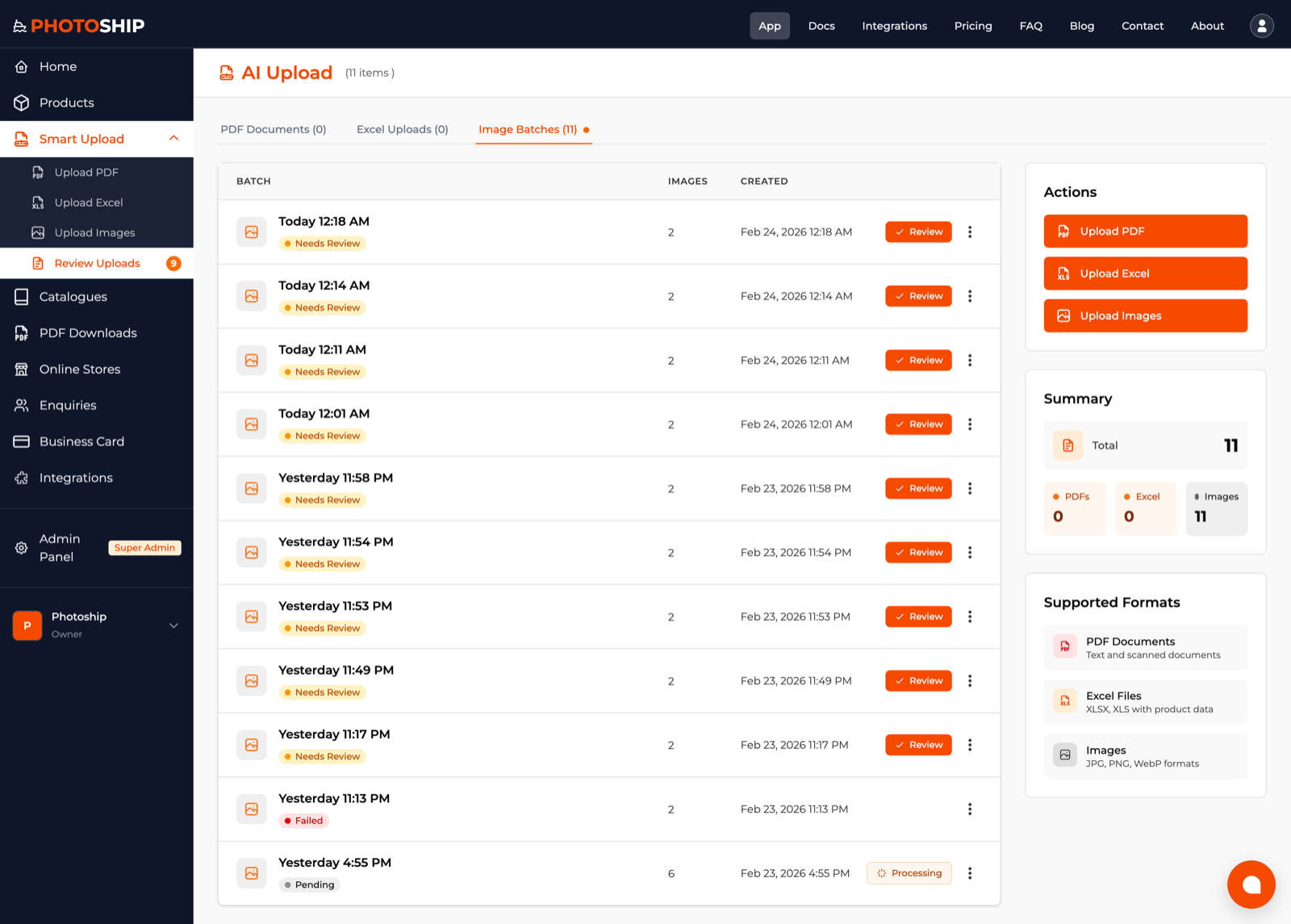The image size is (1291, 924).
Task: Click image thumbnail icon for Today 12:18 AM
Action: (252, 232)
